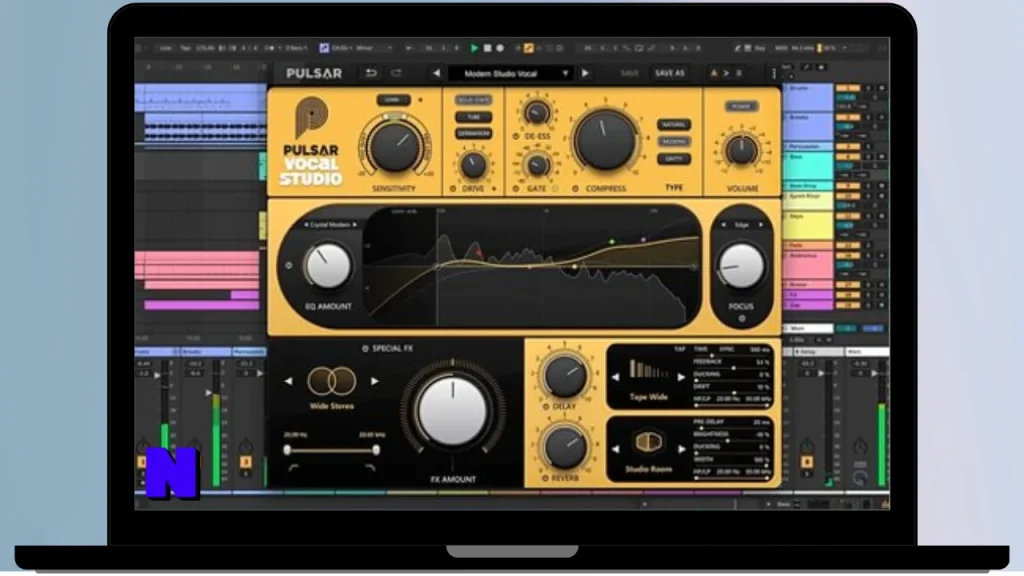1024x576 pixels.
Task: Click the DE-ESS knob
Action: [x=537, y=113]
